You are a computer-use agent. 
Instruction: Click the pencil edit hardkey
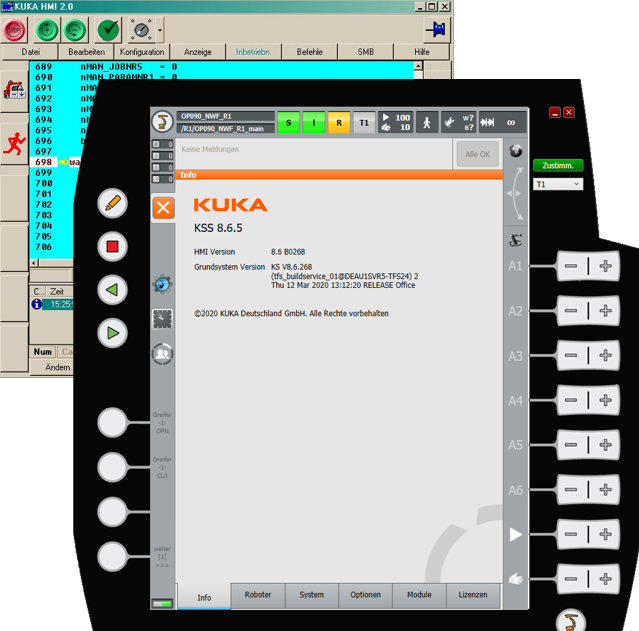point(112,203)
